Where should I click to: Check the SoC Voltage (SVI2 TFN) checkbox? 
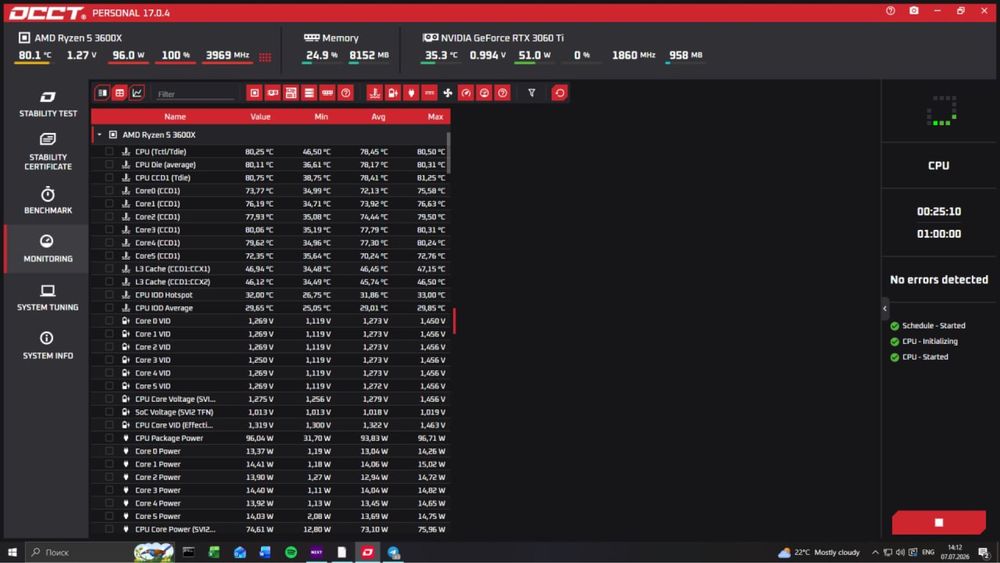[109, 412]
